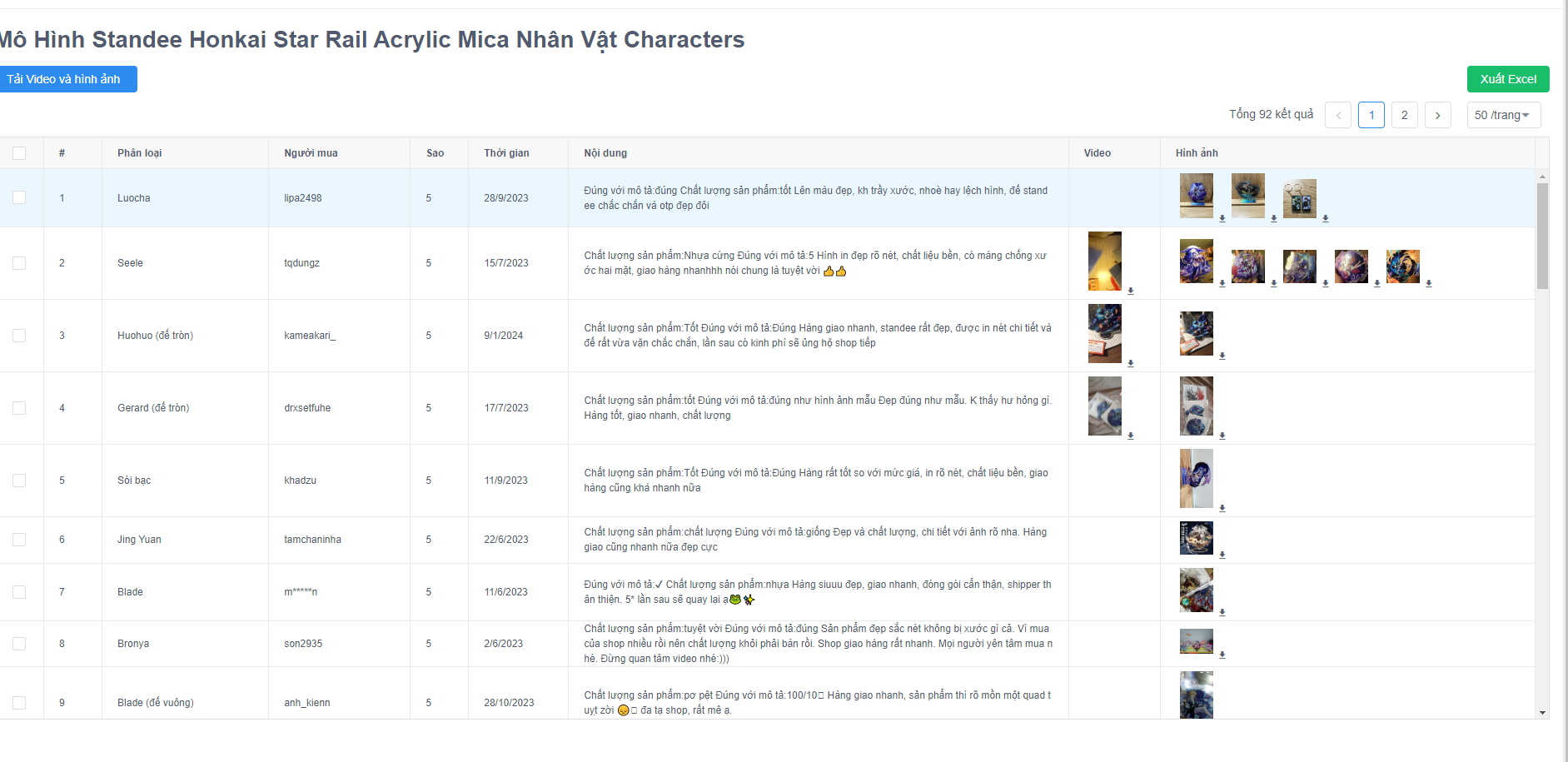Click buyer name tamchaninha
Viewport: 1568px width, 762px height.
(312, 540)
